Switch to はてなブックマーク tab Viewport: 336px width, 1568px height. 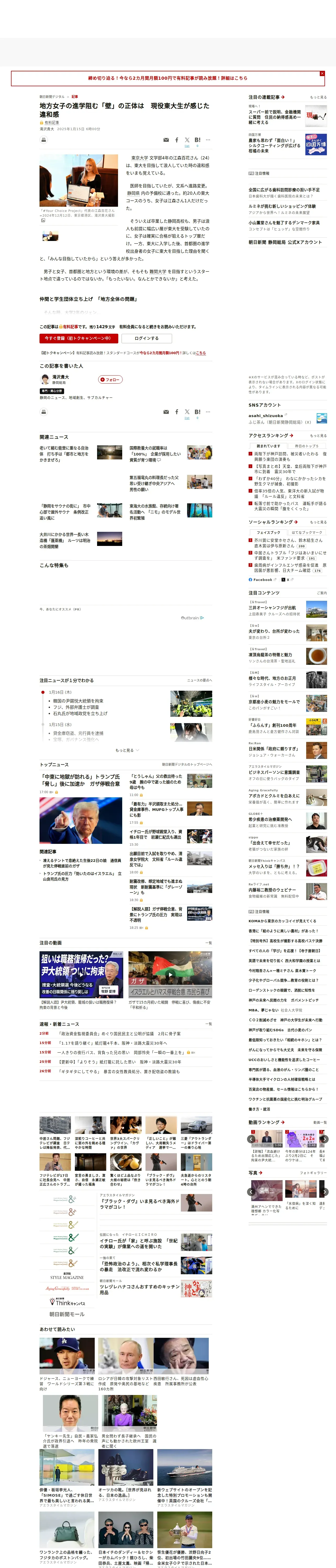click(x=307, y=533)
